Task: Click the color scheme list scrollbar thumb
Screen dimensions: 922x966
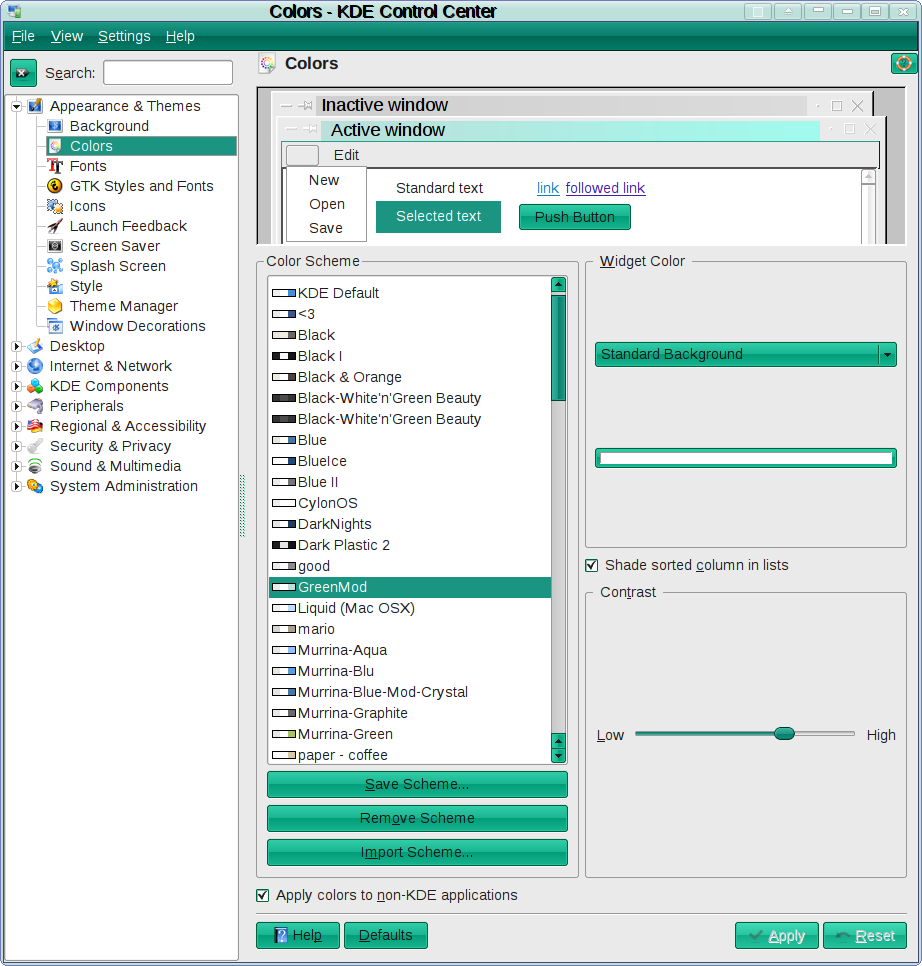Action: click(x=559, y=348)
